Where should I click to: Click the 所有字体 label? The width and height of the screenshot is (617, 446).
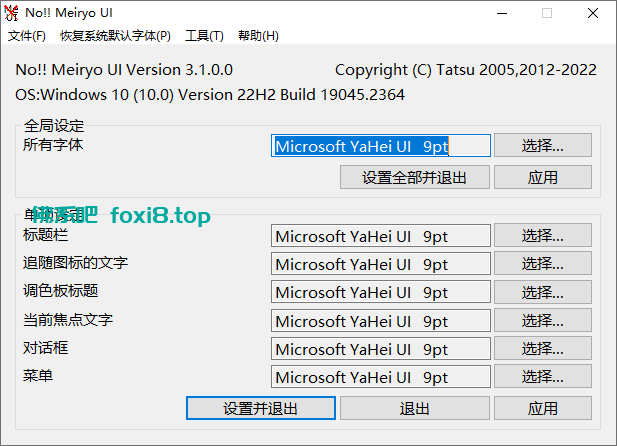53,145
